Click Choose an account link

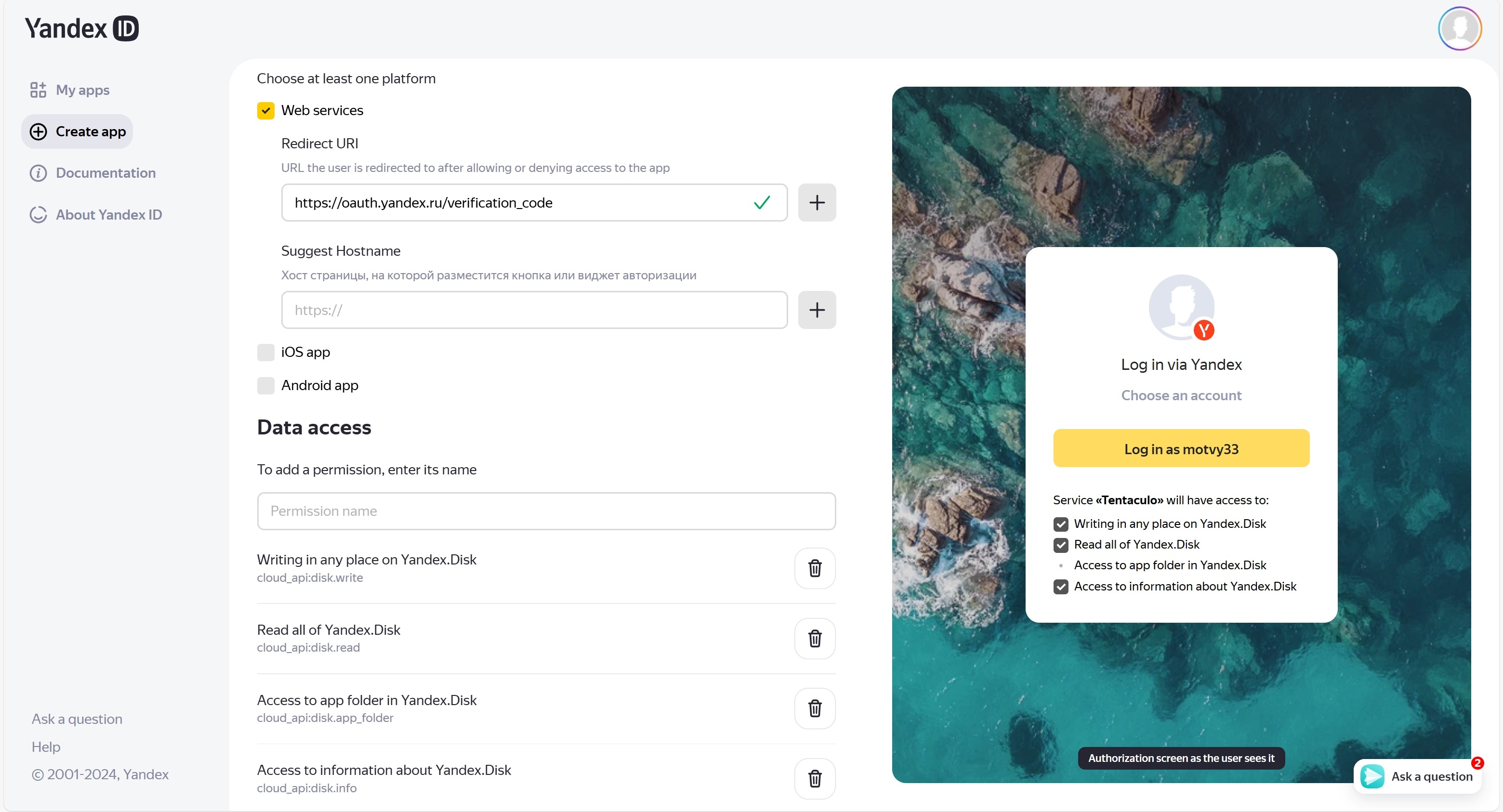coord(1181,395)
